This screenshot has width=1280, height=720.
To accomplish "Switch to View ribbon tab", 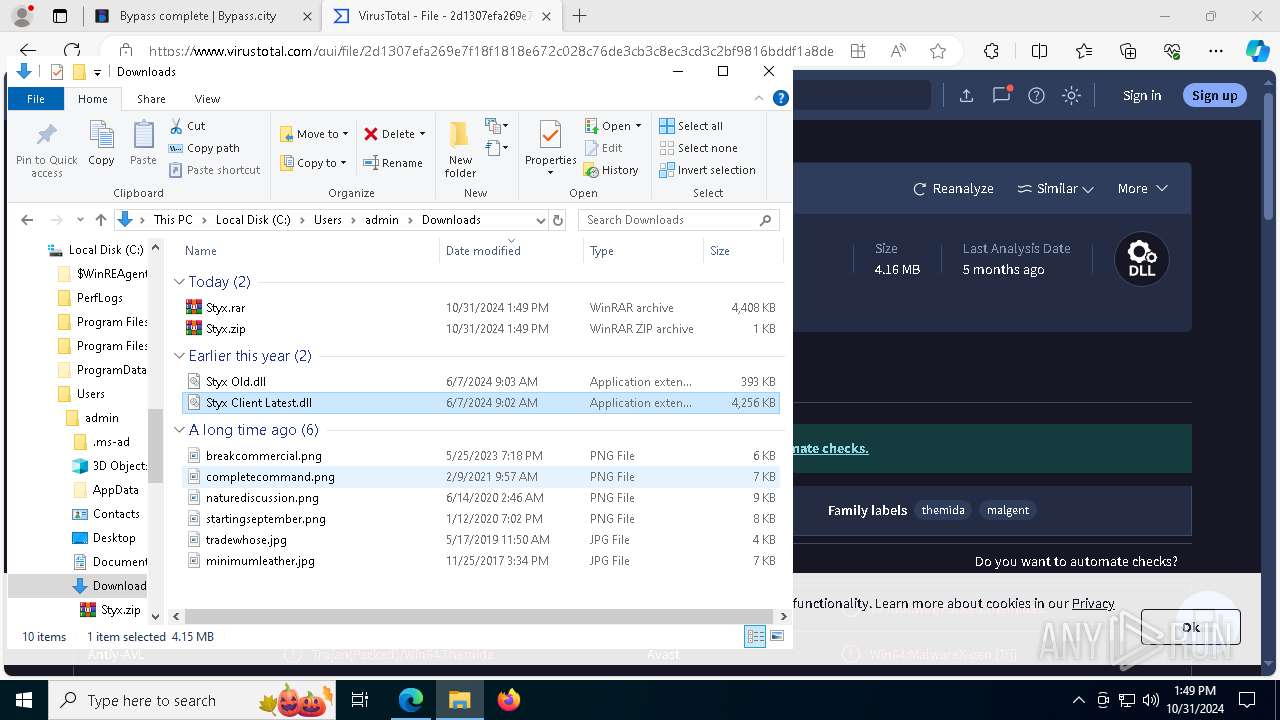I will (207, 99).
